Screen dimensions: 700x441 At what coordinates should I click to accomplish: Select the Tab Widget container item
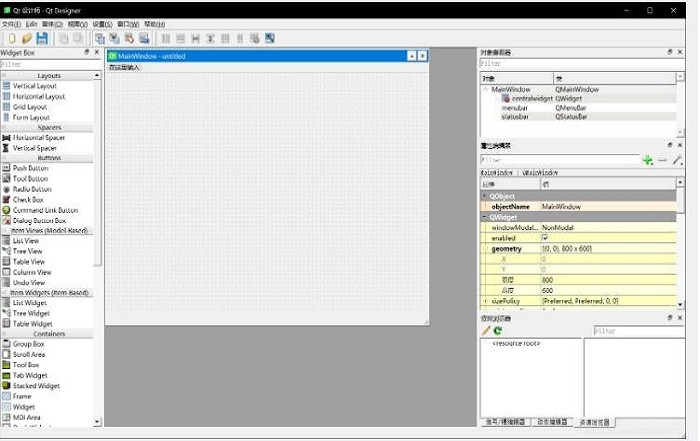pos(30,376)
